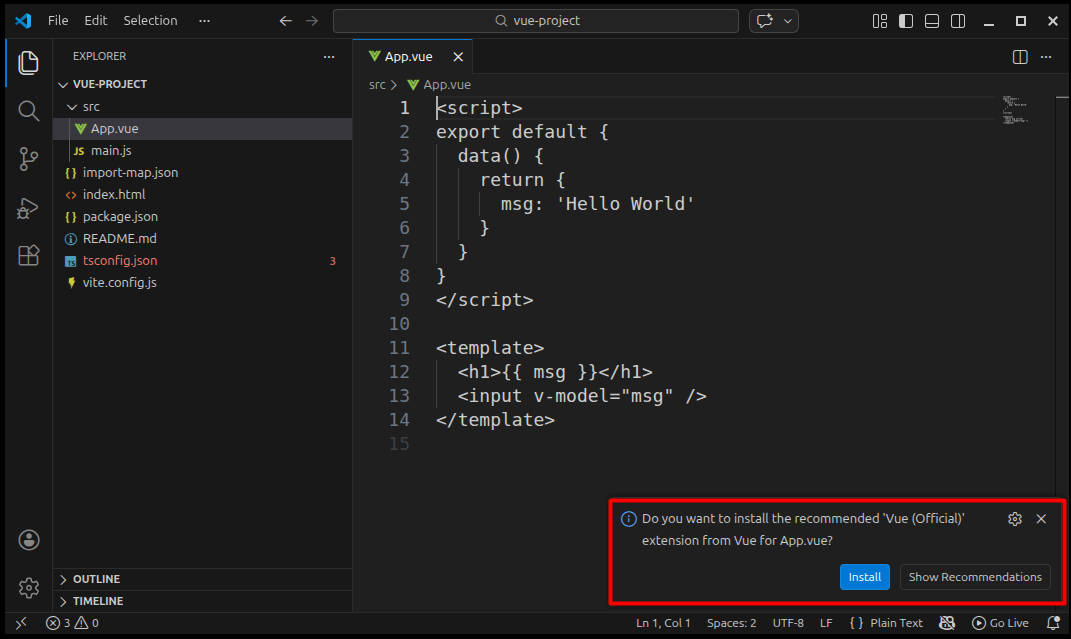
Task: Open vite.config.js in explorer
Action: tap(202, 283)
